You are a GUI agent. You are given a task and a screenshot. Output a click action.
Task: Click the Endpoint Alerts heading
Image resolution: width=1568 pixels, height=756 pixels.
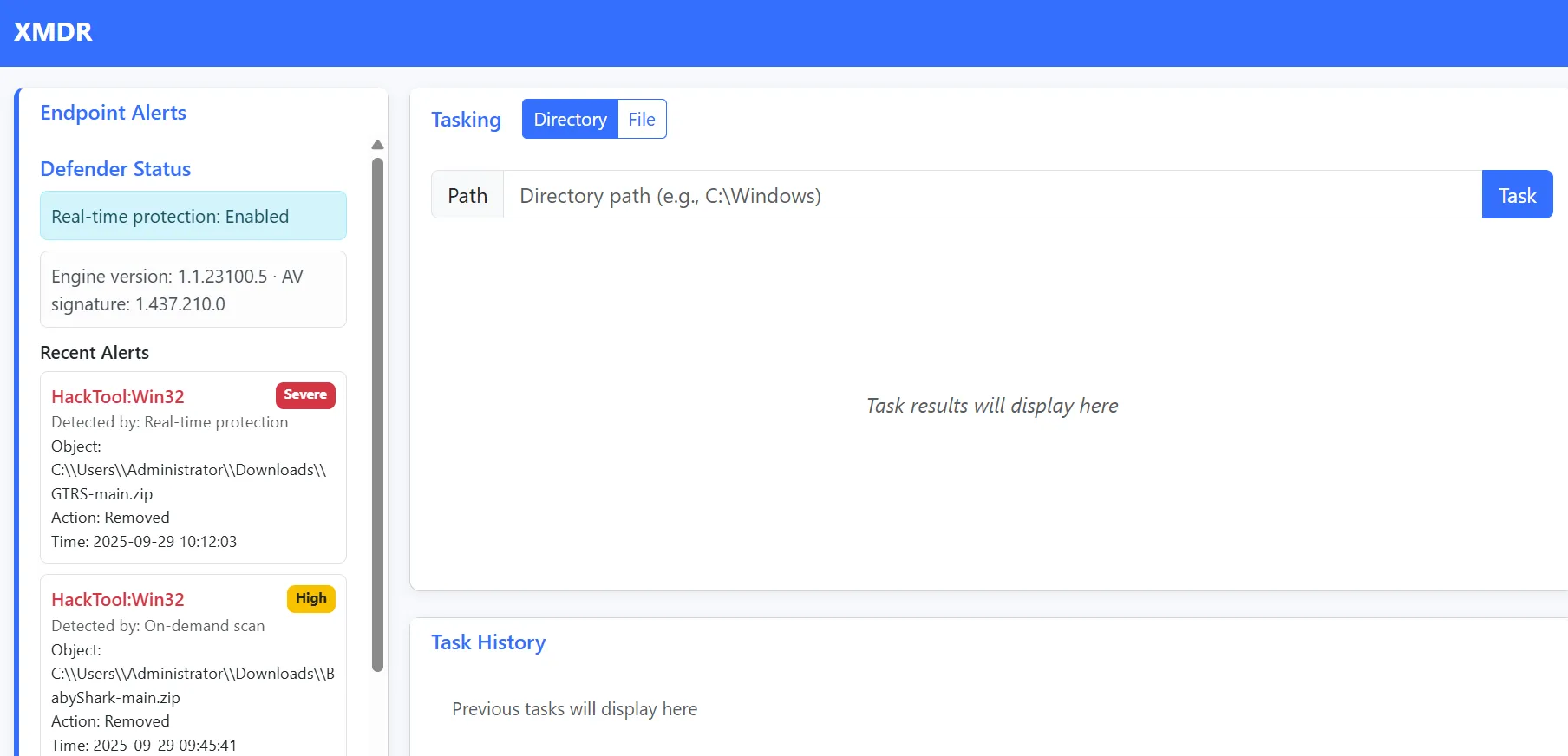tap(114, 113)
